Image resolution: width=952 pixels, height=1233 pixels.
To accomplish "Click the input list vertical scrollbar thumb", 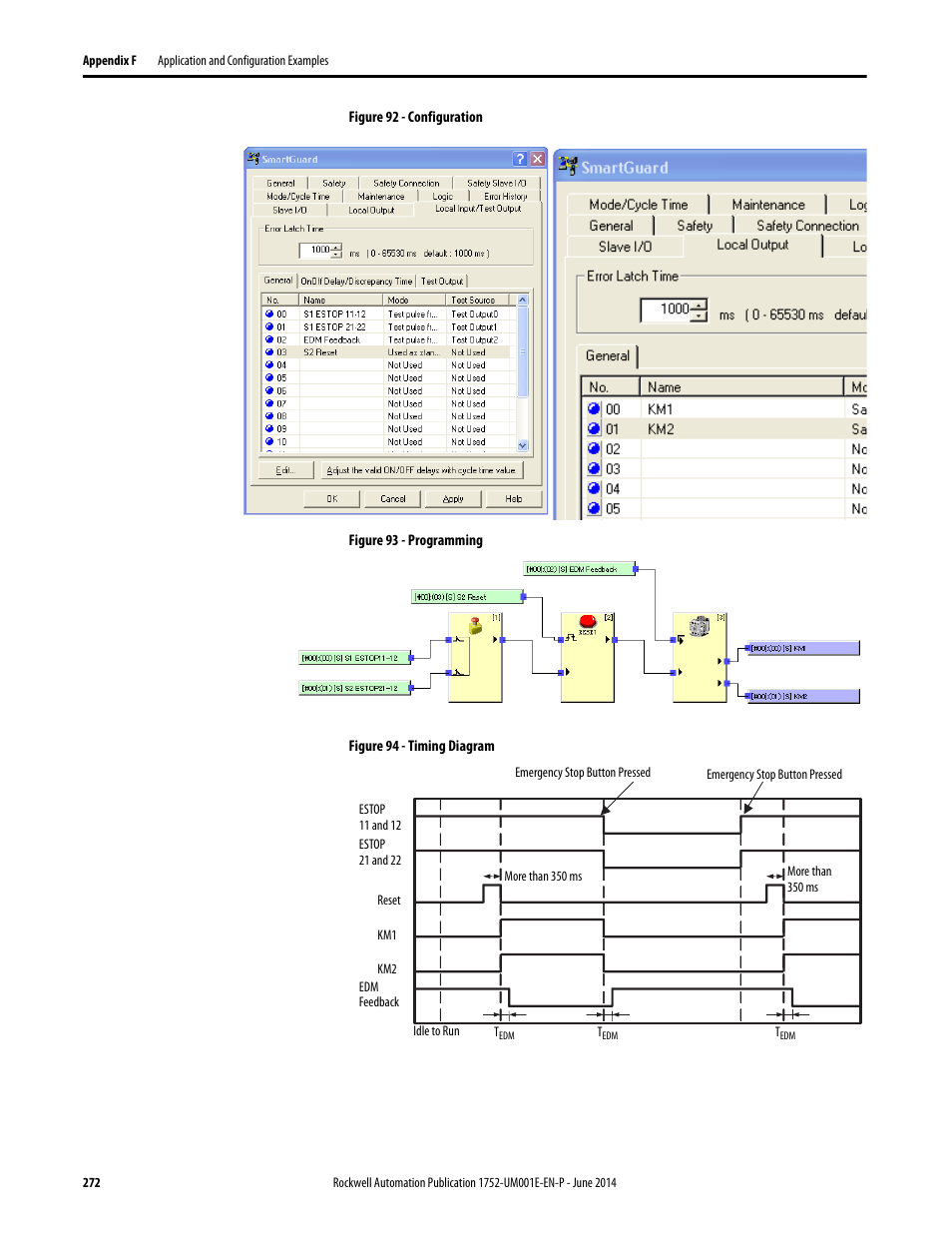I will 523,351.
